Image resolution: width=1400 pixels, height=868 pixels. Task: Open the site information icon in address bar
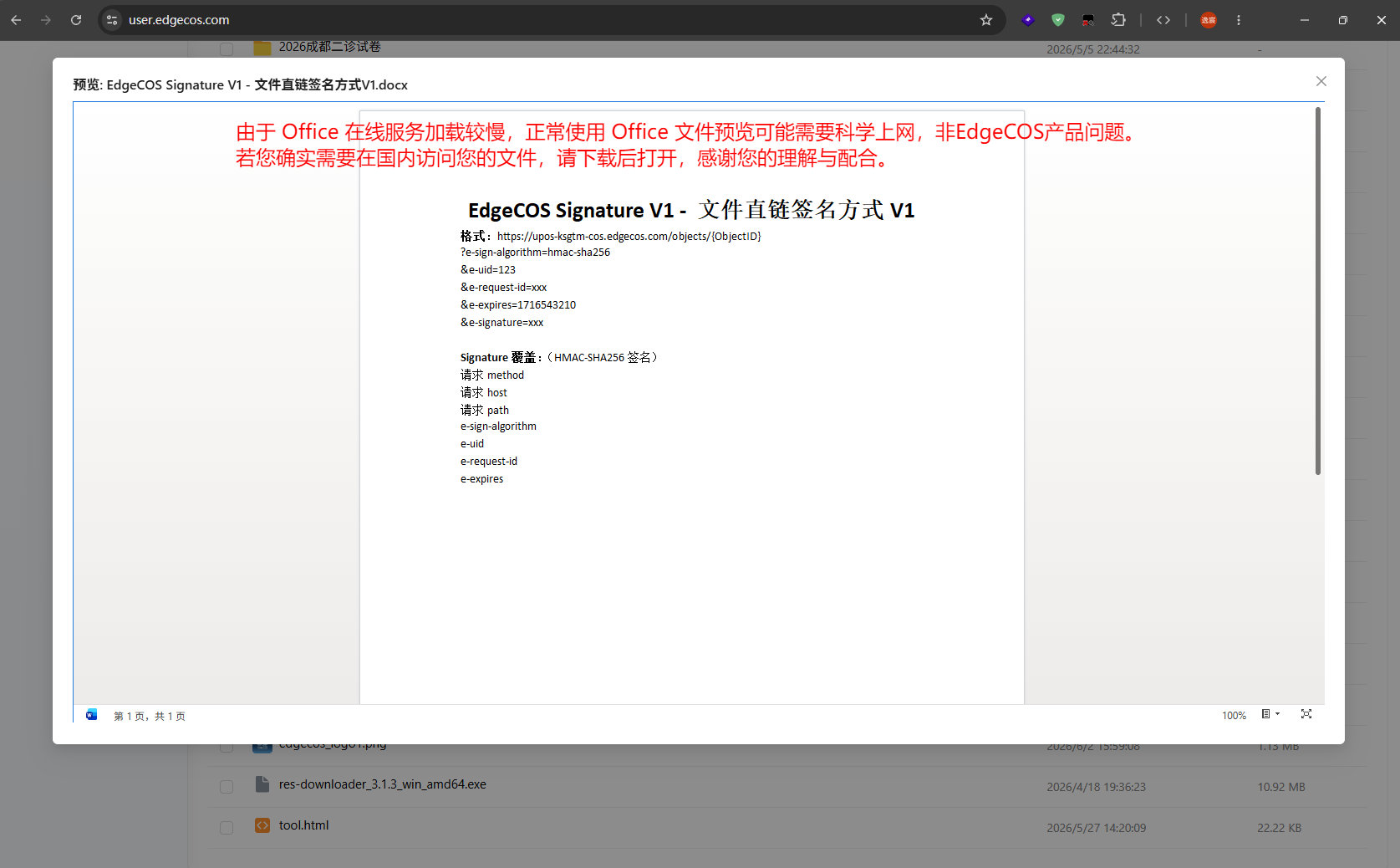(112, 20)
